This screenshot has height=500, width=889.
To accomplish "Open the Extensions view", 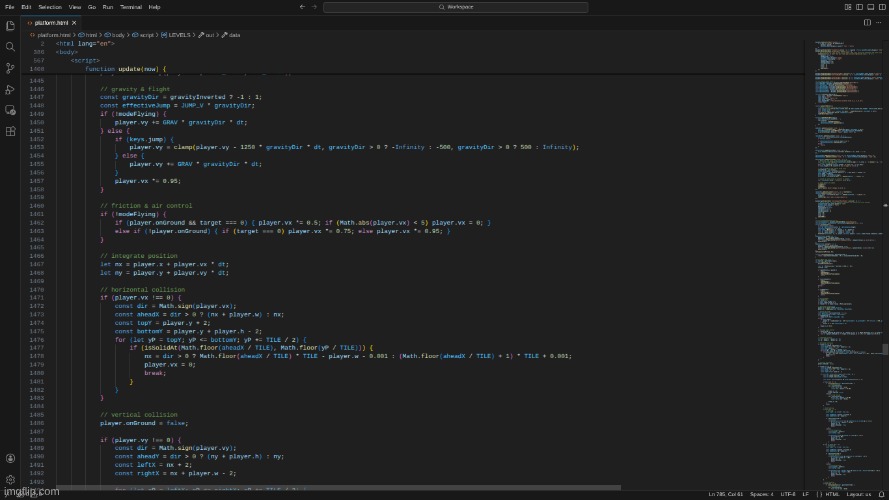I will coord(10,131).
